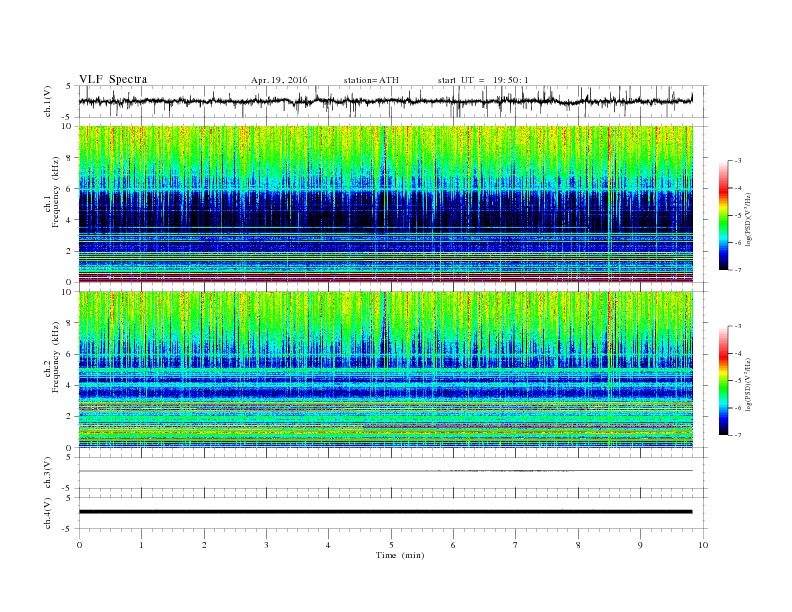792x612 pixels.
Task: Click the 'ch.4(V)' axis label
Action: pyautogui.click(x=48, y=513)
